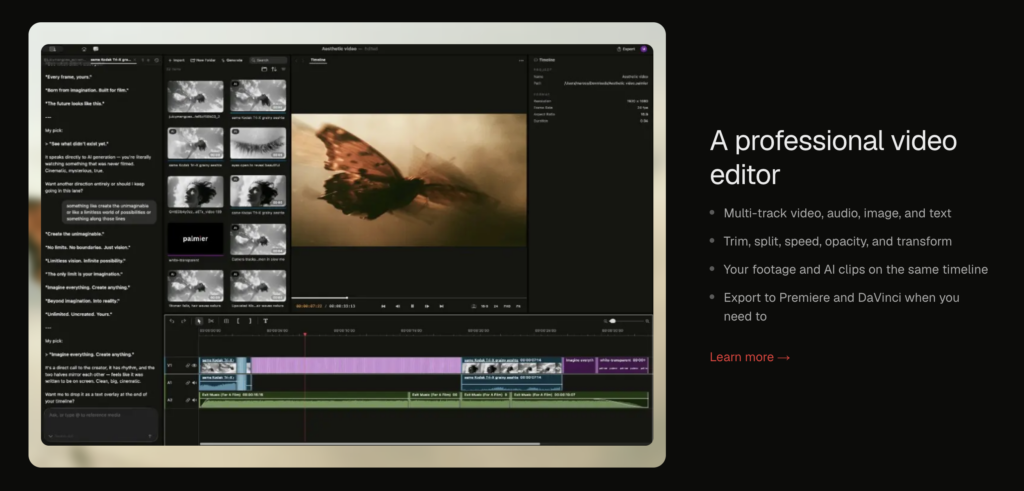Open the purple user avatar icon
1024x491 pixels.
(644, 49)
